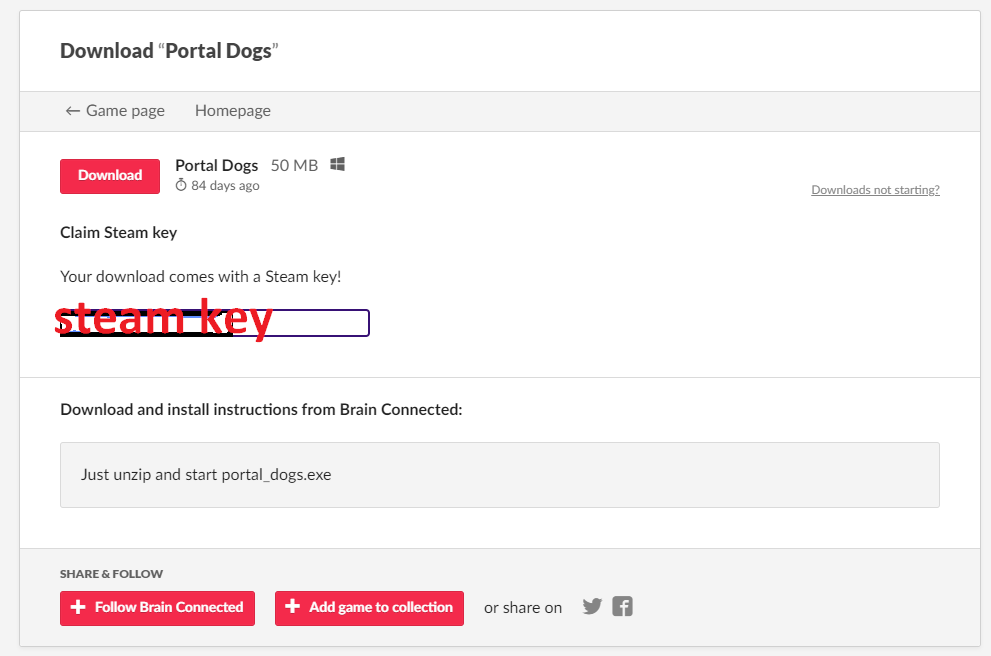Share on Facebook icon
Screen dimensions: 991x656
click(x=623, y=607)
